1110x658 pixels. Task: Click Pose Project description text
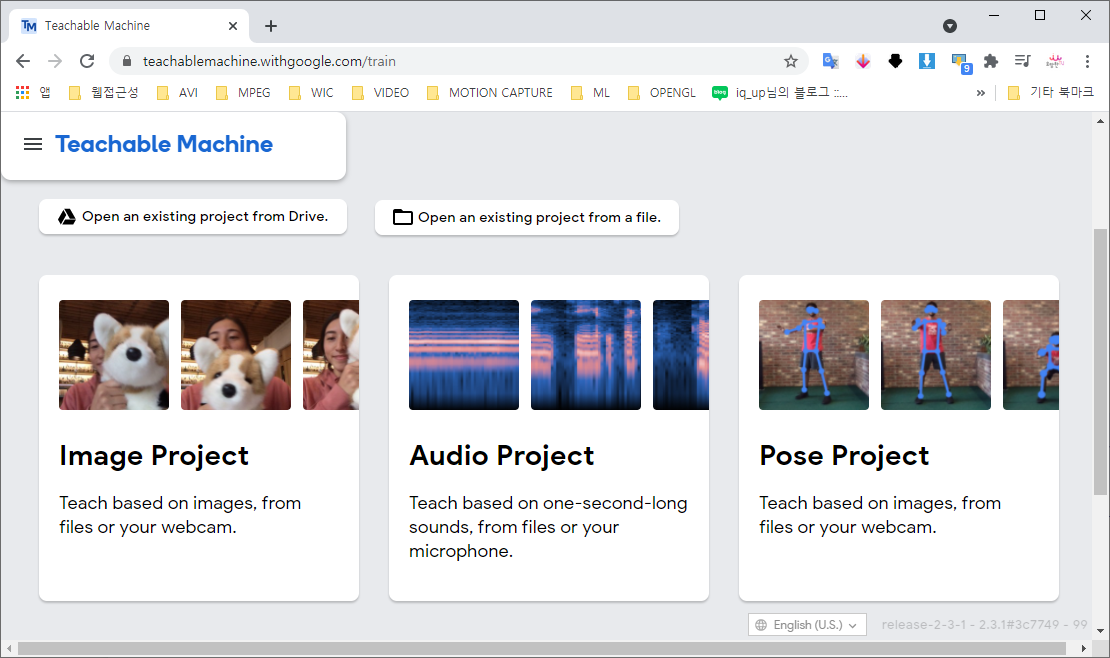click(880, 515)
